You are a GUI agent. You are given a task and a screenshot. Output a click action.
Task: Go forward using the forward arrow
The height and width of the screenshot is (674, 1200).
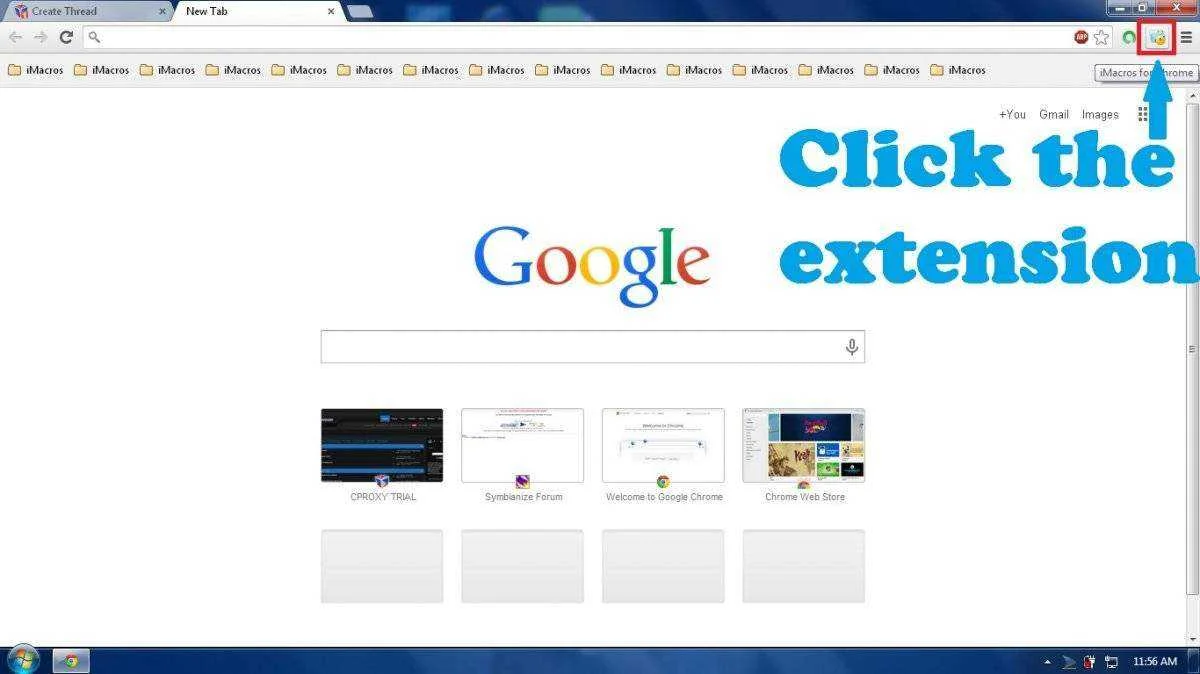point(40,37)
